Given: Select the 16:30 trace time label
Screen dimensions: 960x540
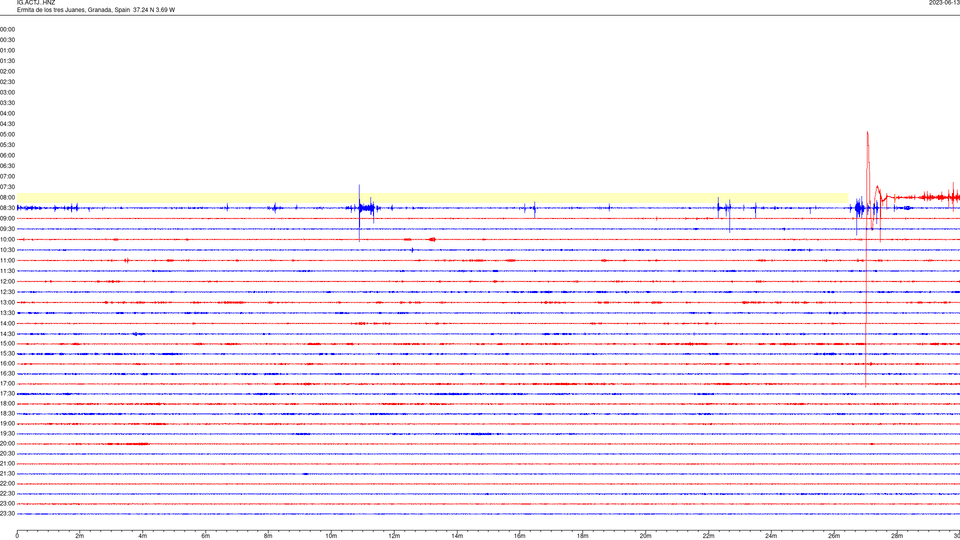Looking at the screenshot, I should point(7,373).
